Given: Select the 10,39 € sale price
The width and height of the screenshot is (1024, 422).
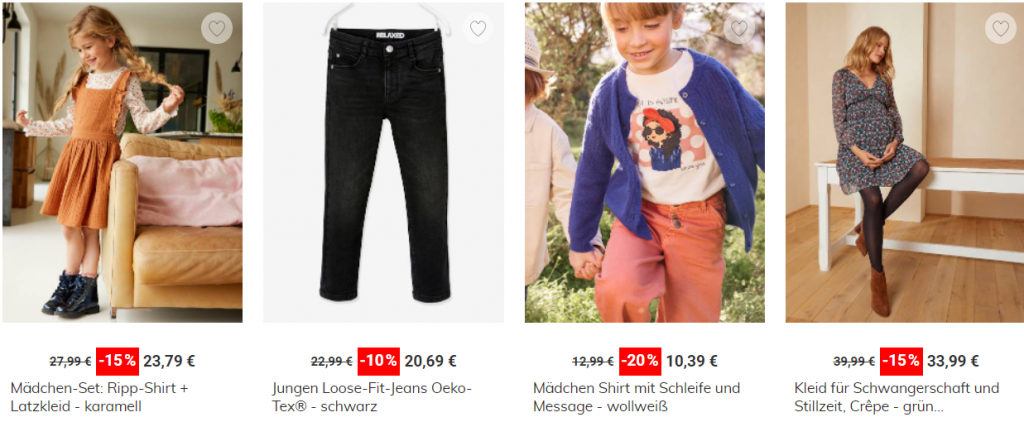Looking at the screenshot, I should pyautogui.click(x=692, y=361).
